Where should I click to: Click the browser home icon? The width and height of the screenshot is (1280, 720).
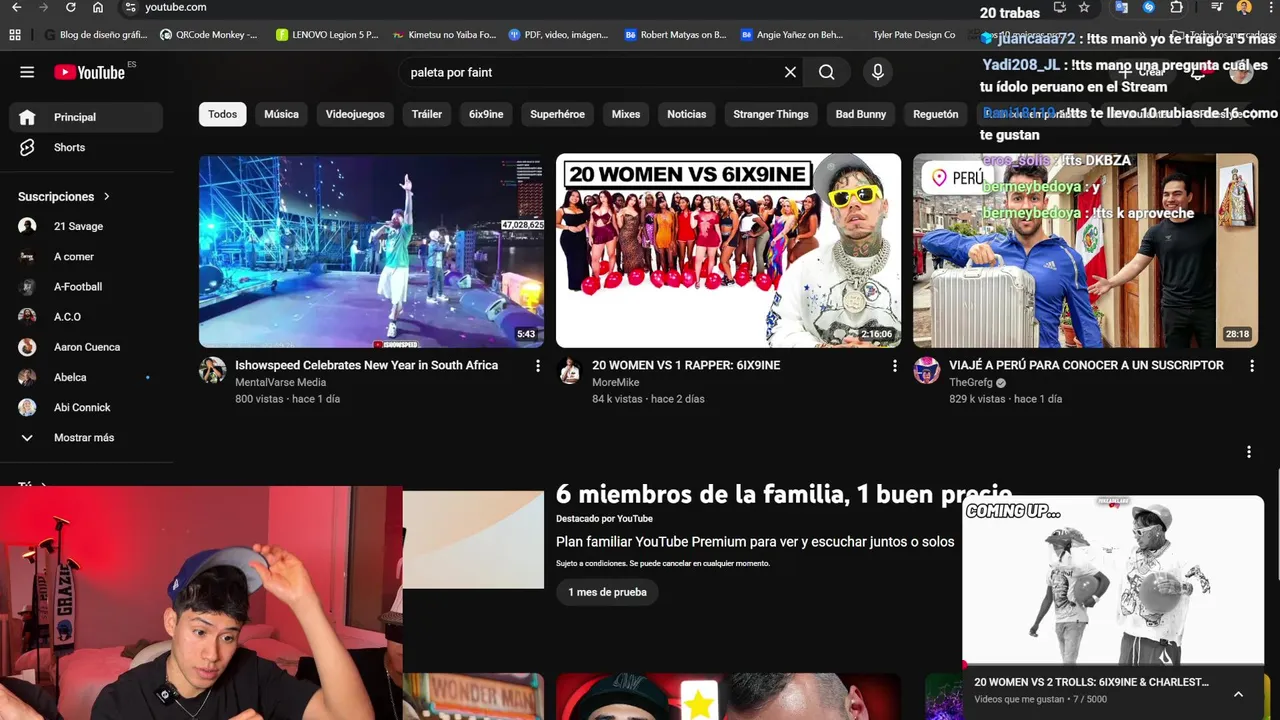[x=97, y=7]
